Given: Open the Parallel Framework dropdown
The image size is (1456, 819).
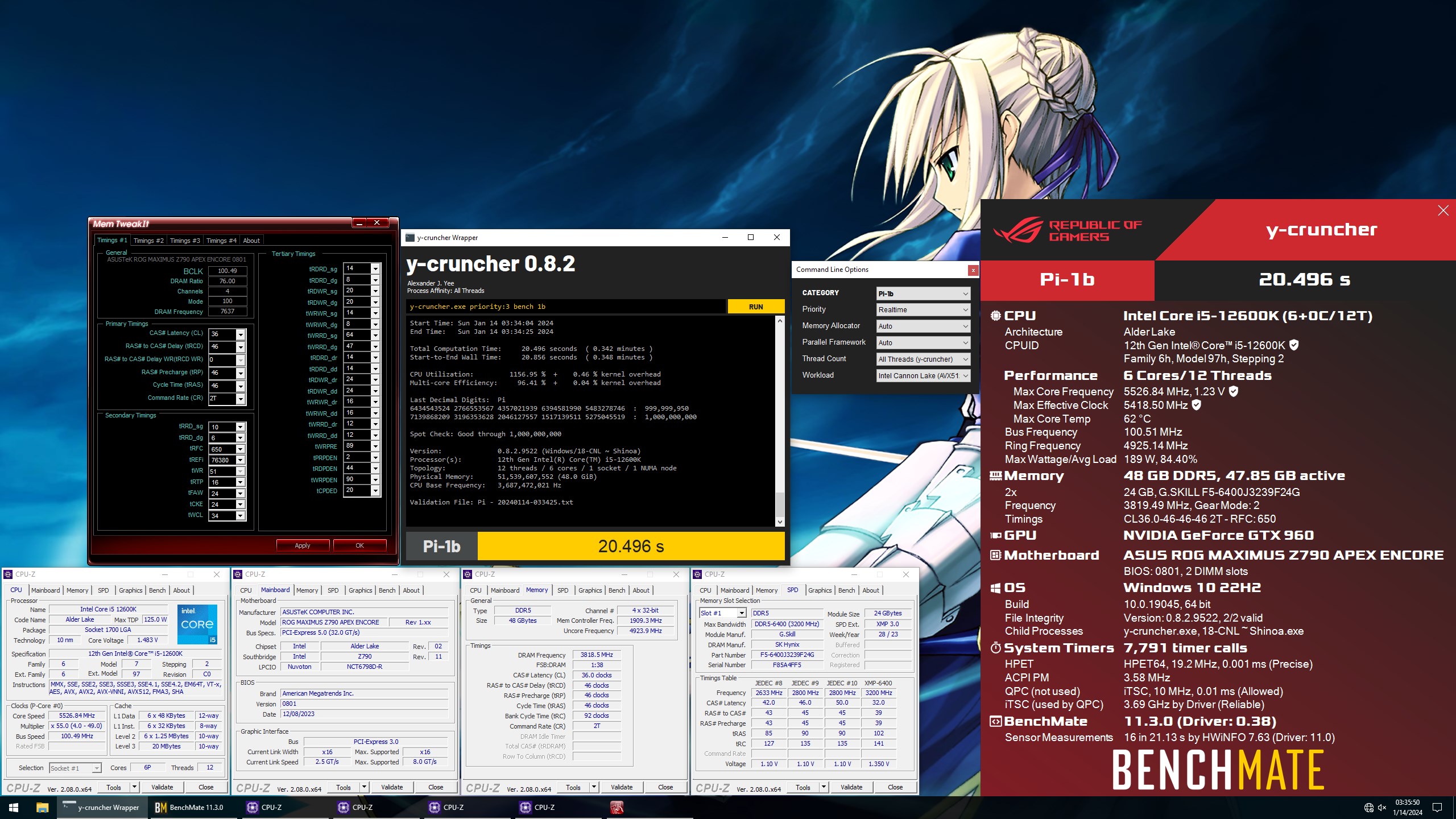Looking at the screenshot, I should click(x=923, y=343).
